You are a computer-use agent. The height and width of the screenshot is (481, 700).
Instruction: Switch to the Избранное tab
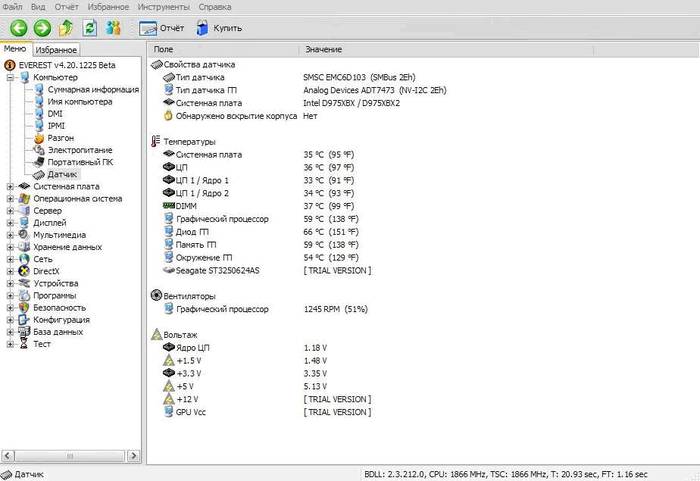pos(56,49)
